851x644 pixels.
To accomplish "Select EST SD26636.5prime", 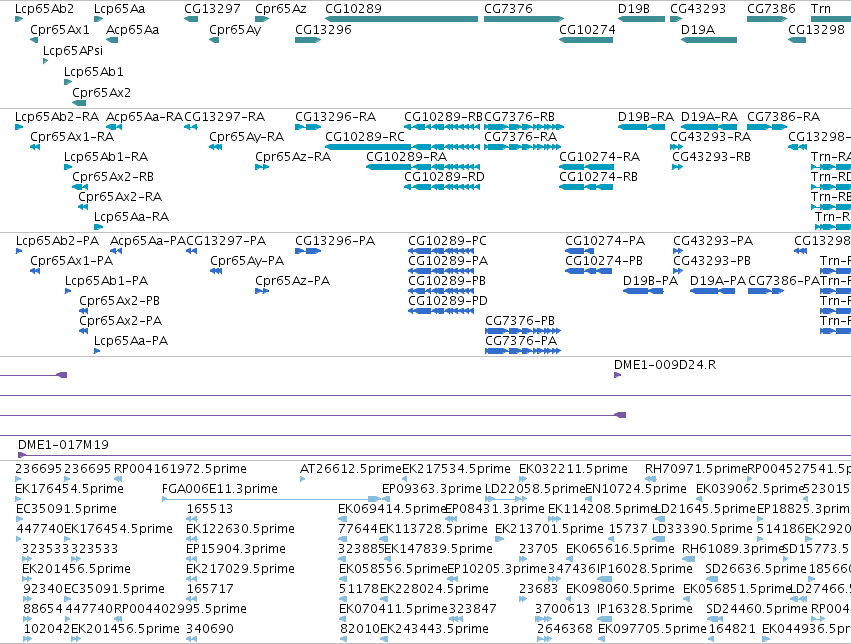I will [x=712, y=579].
